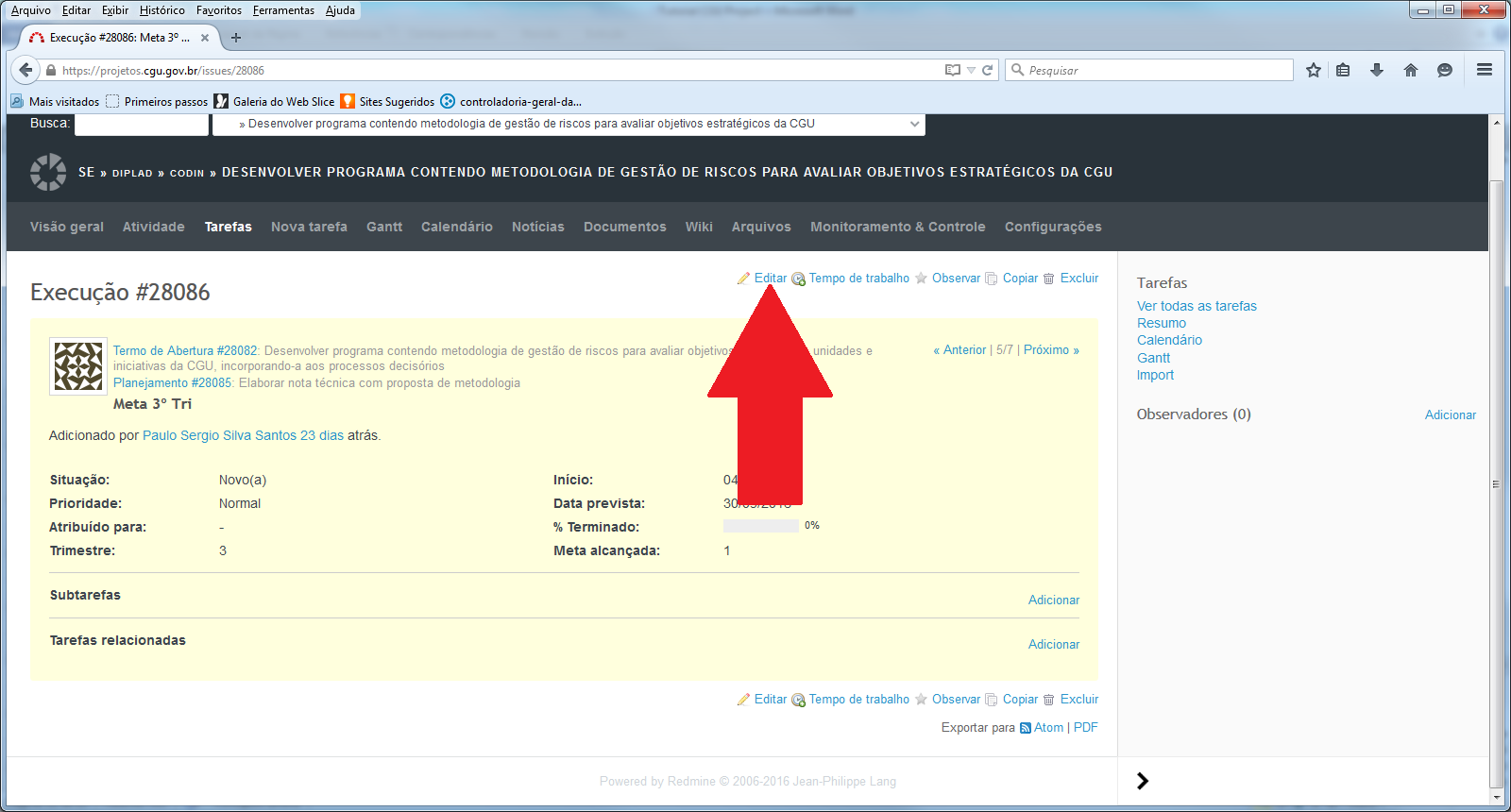Click the % Terminado progress bar
The width and height of the screenshot is (1511, 812).
[760, 526]
